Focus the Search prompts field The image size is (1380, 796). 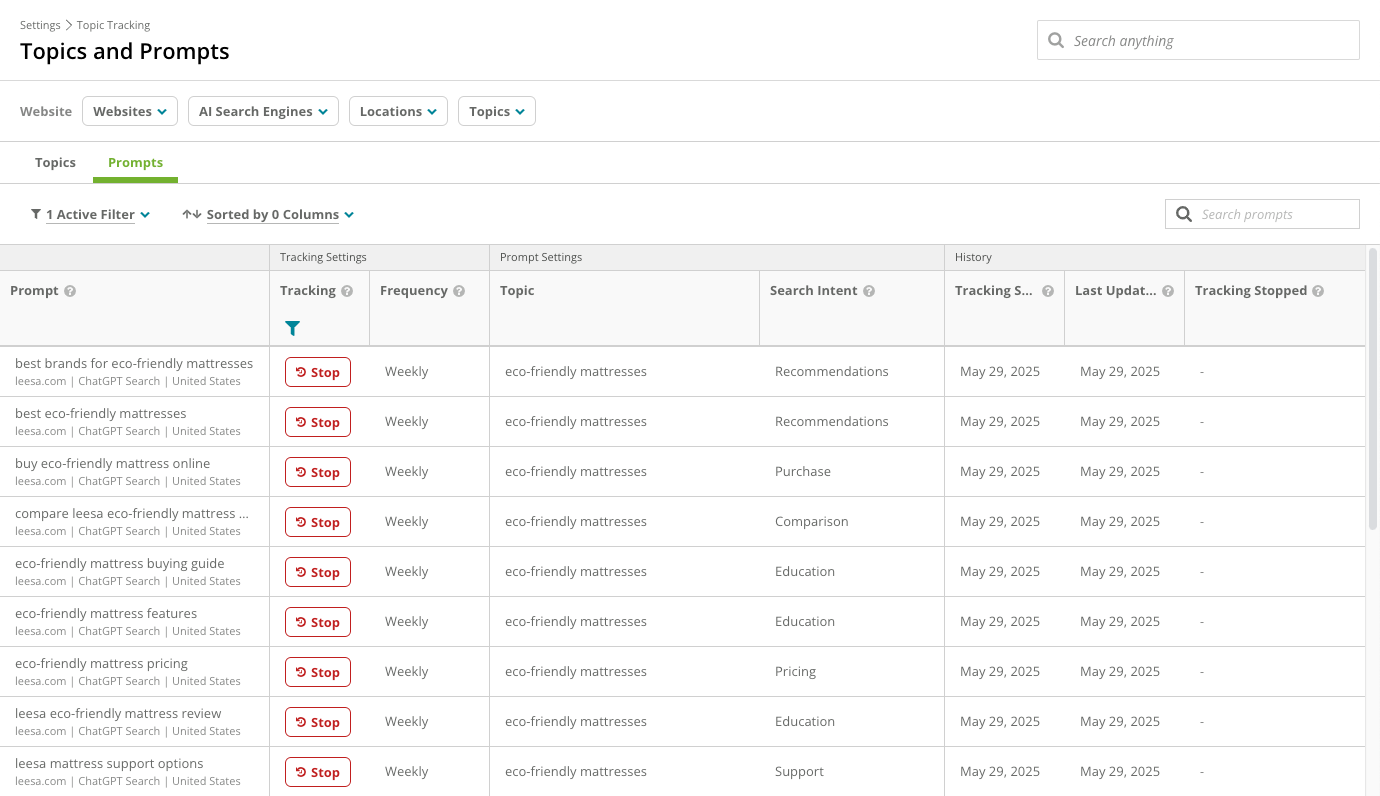coord(1262,214)
